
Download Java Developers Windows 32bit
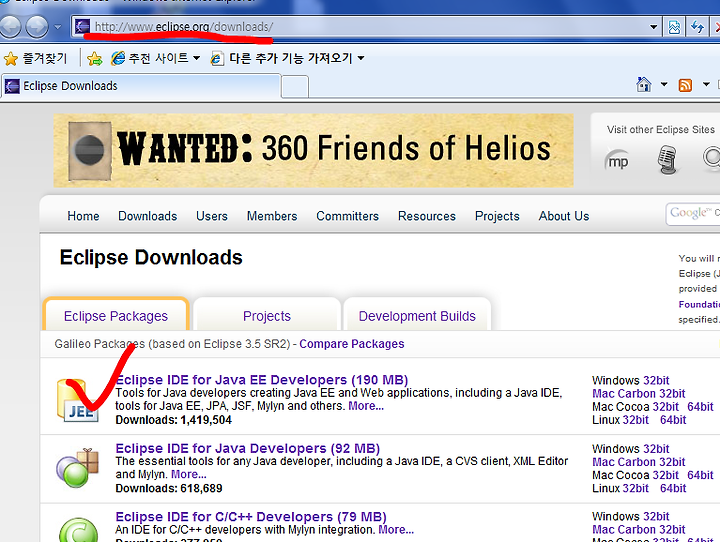[656, 449]
